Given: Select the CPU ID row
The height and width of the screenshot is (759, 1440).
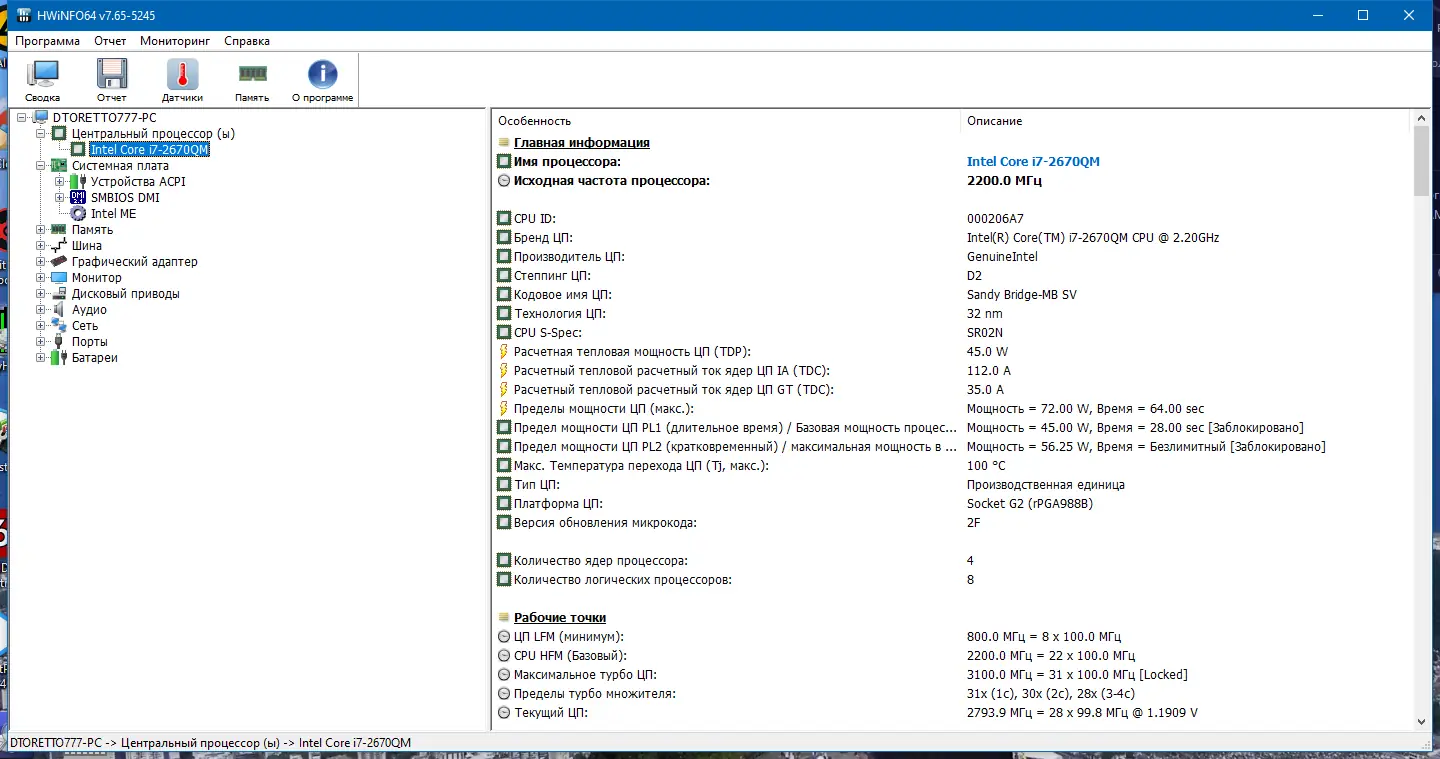Looking at the screenshot, I should [951, 219].
